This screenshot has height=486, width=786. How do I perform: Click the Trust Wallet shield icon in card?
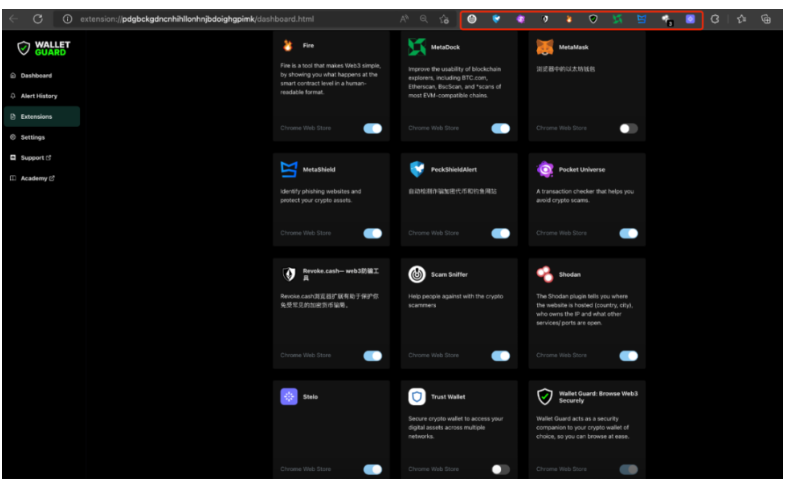417,397
